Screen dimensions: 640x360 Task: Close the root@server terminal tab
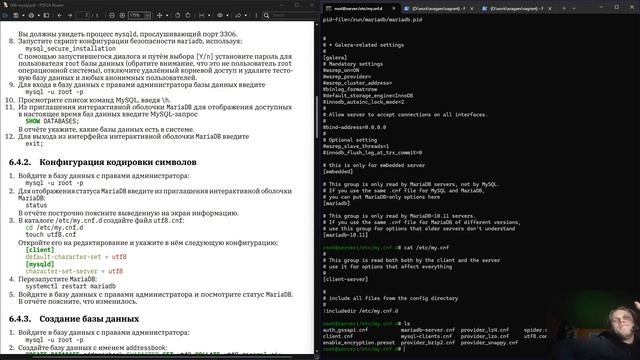[x=394, y=8]
